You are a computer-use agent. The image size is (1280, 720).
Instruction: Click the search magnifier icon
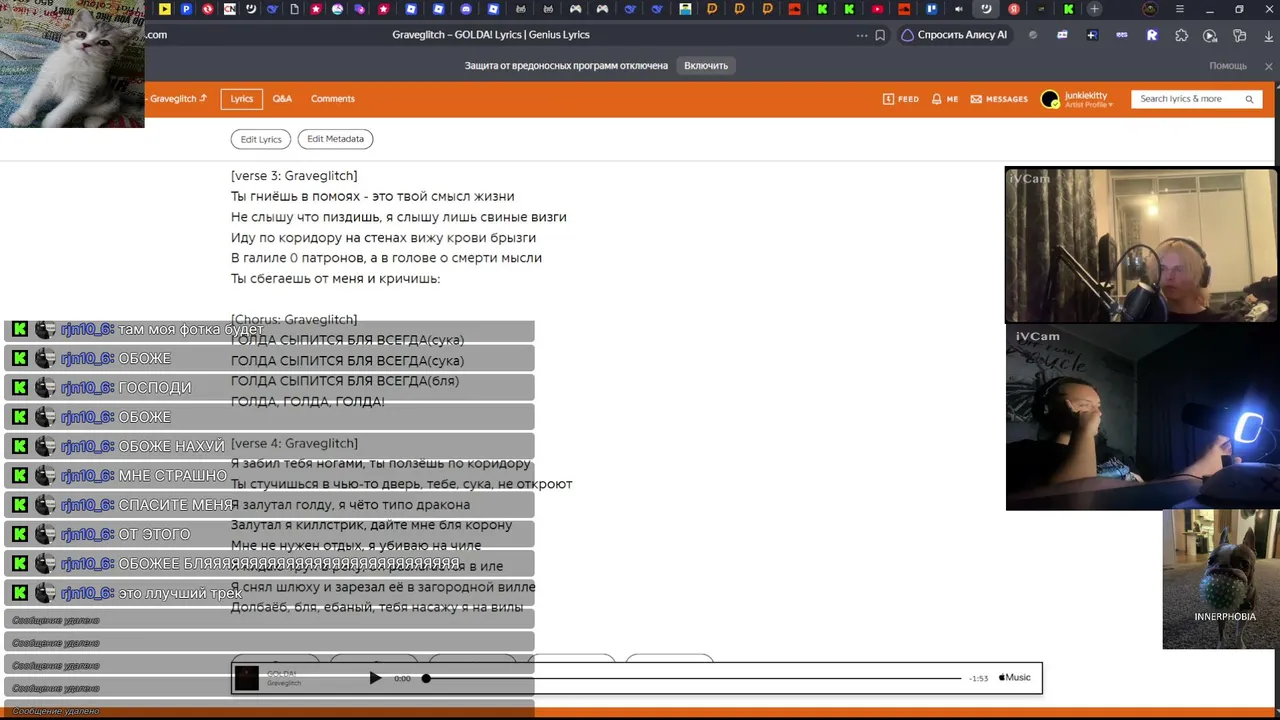click(1249, 99)
